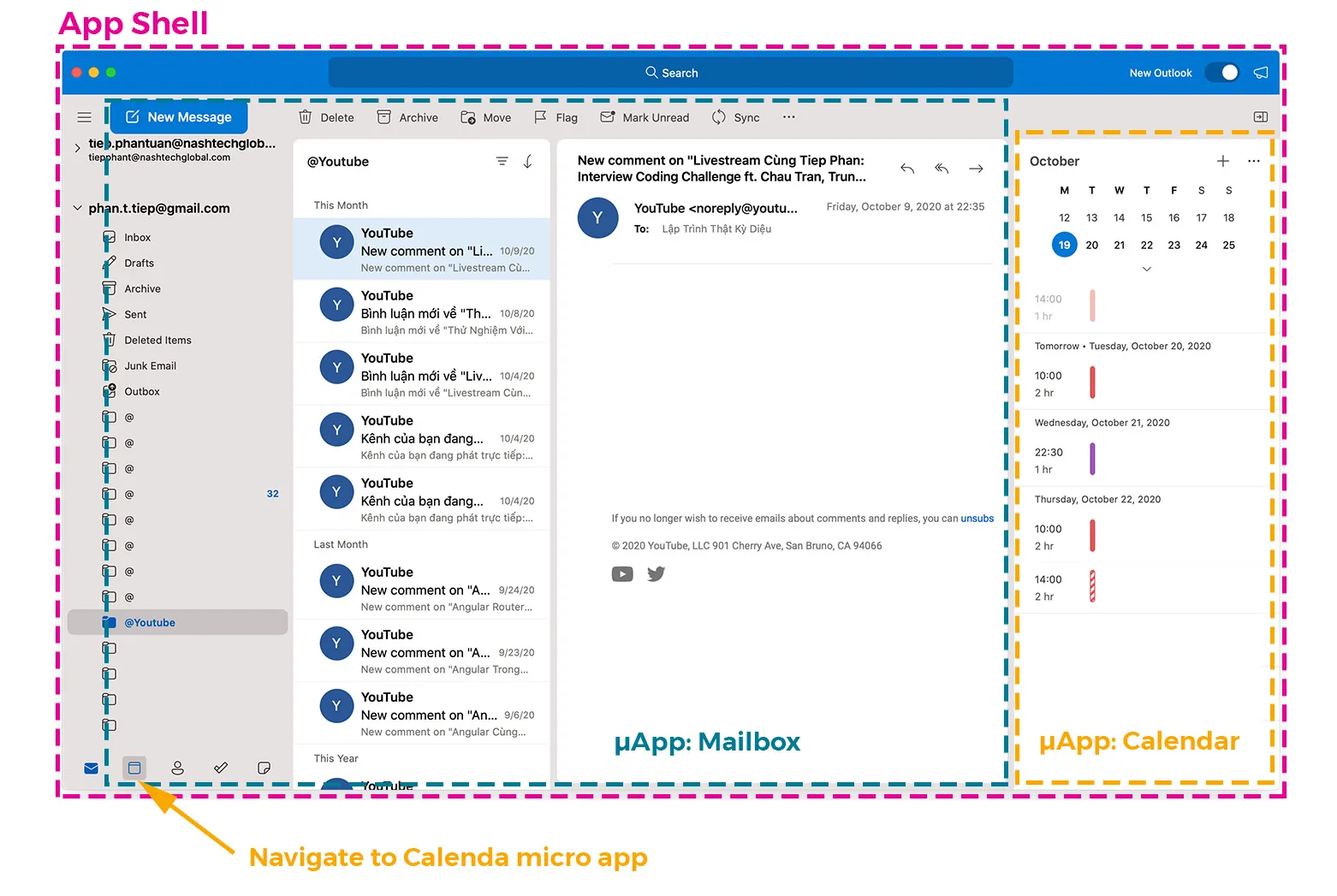The image size is (1337, 896).
Task: Click the New Message button
Action: [x=179, y=117]
